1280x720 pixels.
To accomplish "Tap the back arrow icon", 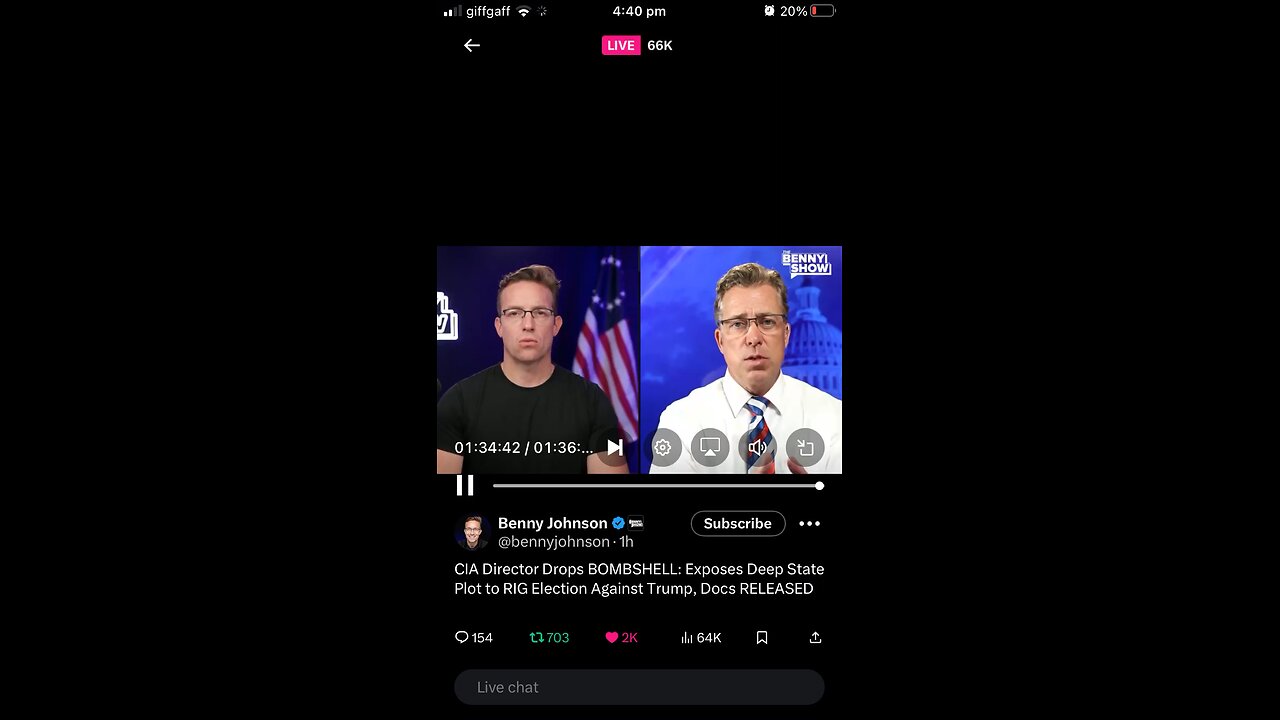I will coord(472,45).
